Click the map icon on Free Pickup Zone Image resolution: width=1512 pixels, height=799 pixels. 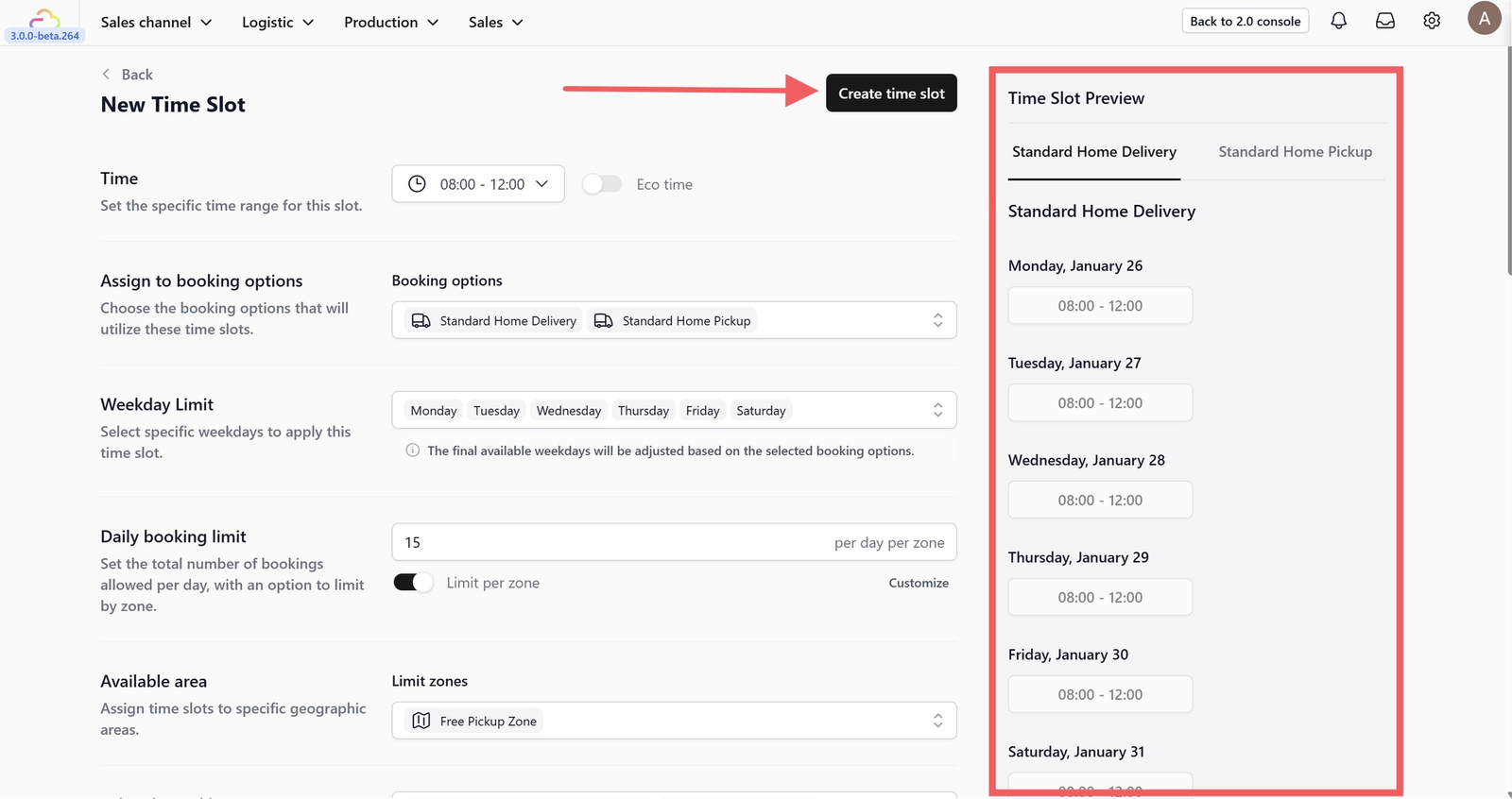tap(421, 721)
